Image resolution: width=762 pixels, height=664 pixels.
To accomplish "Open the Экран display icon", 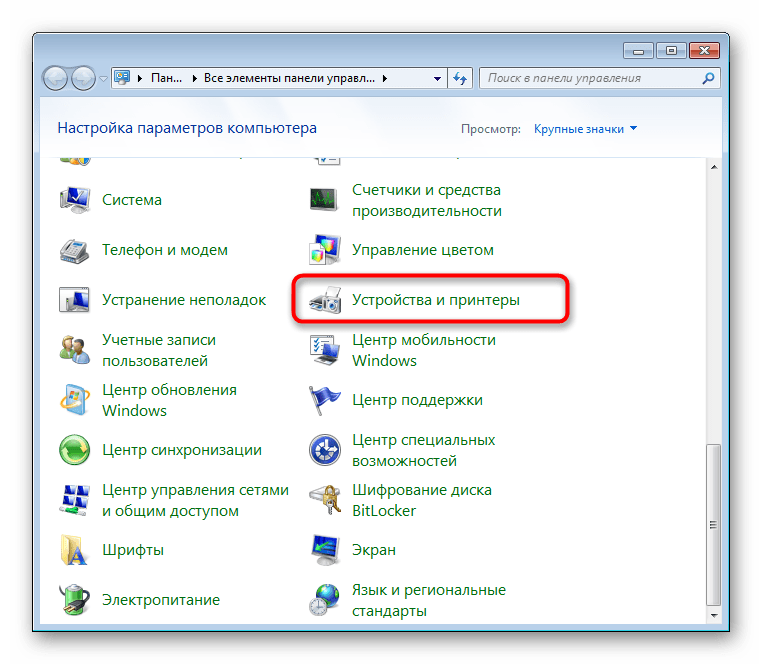I will click(x=324, y=550).
